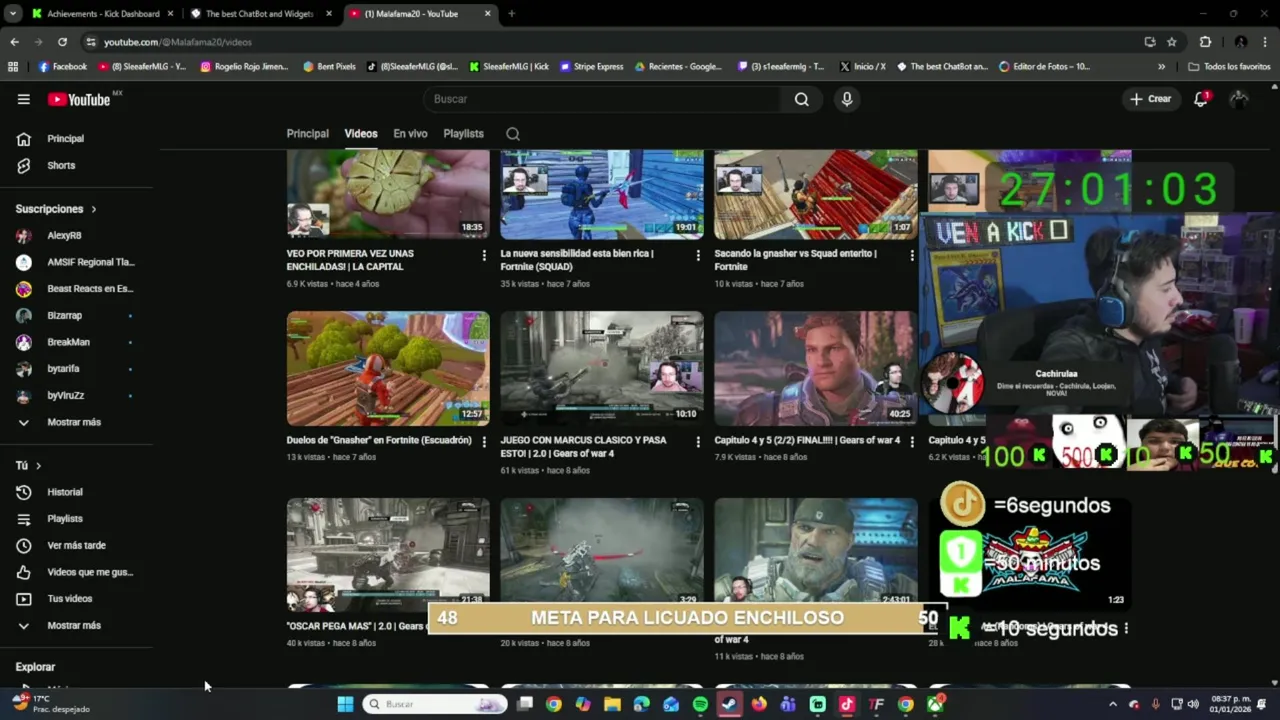This screenshot has height=720, width=1280.
Task: Search within the channel using magnifier icon
Action: (x=513, y=134)
